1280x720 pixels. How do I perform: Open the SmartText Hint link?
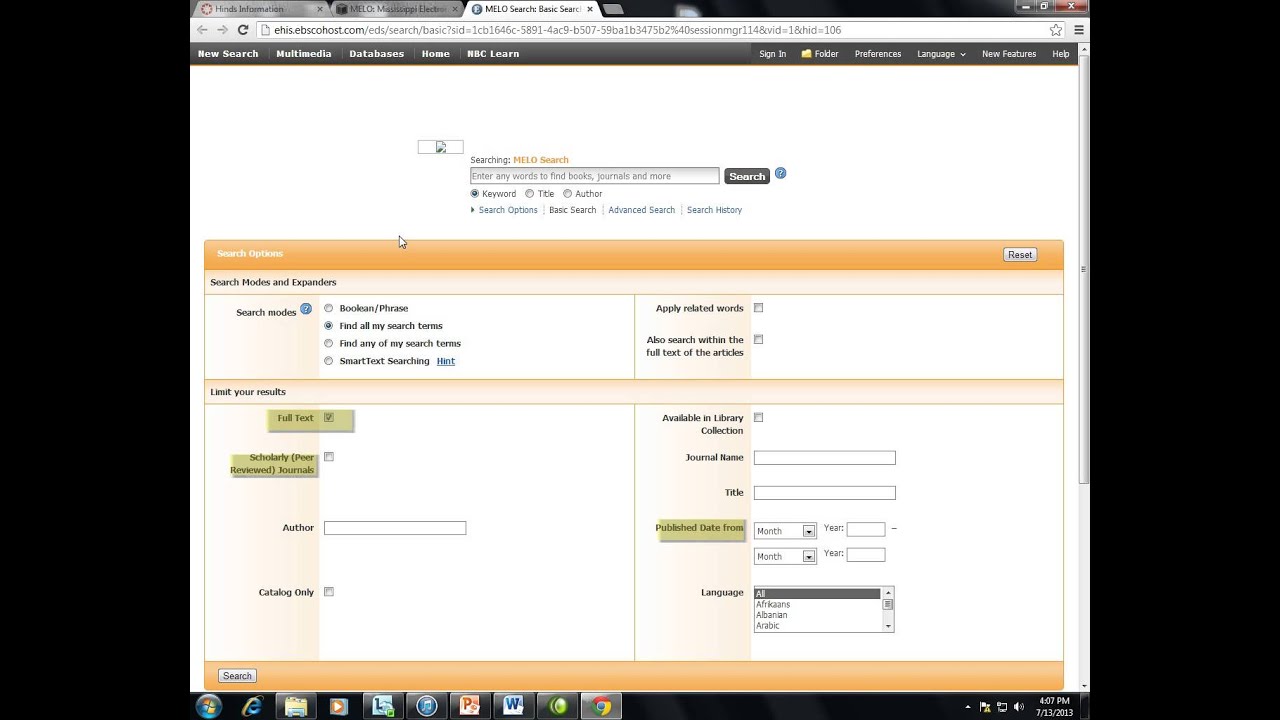446,361
